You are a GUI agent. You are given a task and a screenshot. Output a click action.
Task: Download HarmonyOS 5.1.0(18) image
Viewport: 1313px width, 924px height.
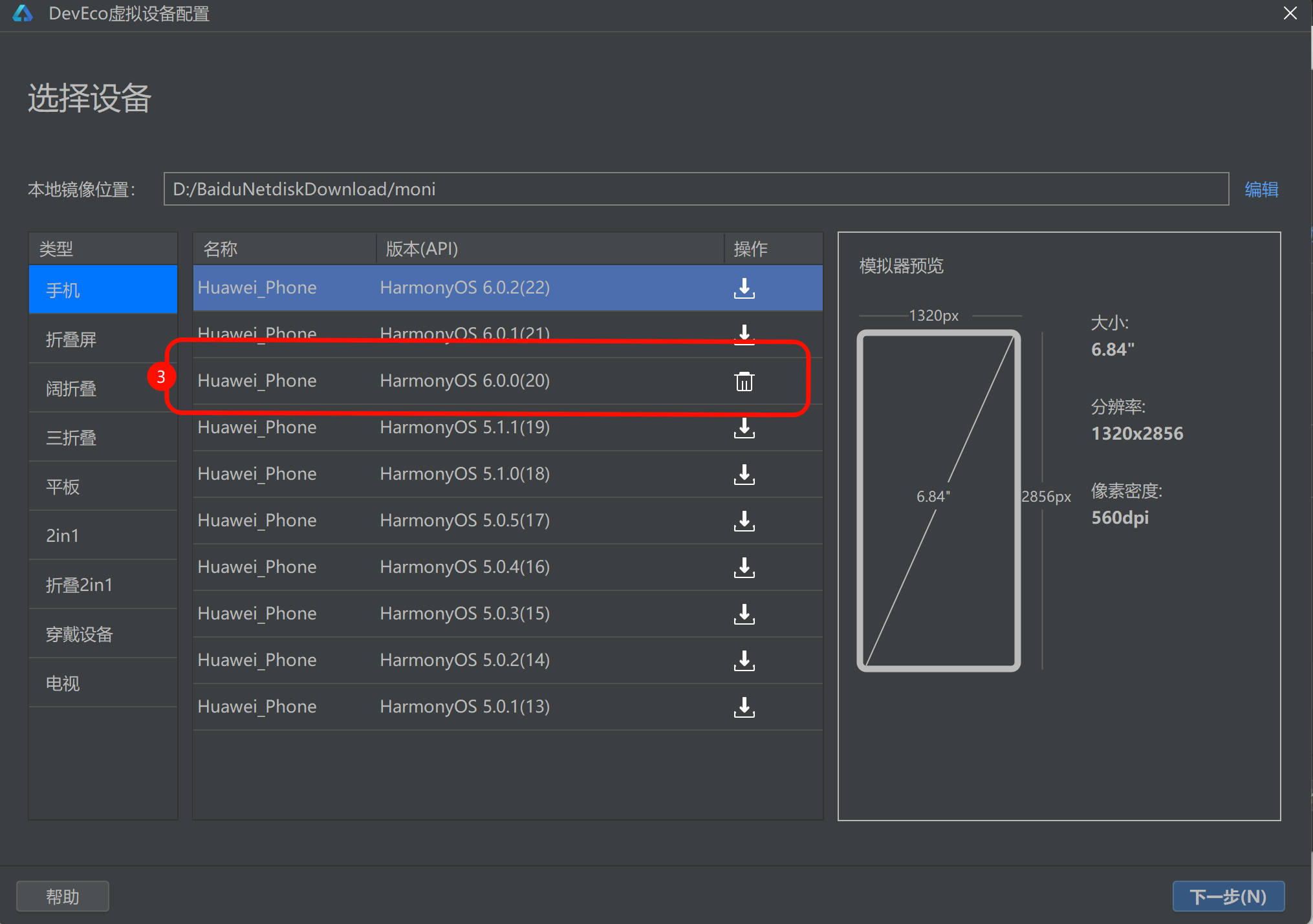(744, 475)
